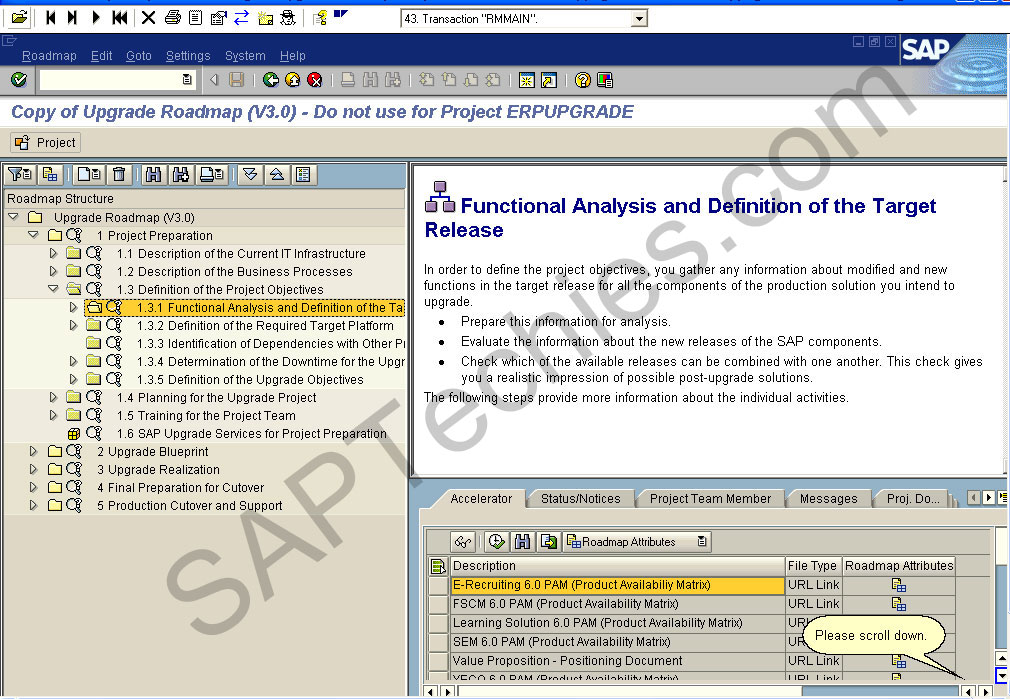The width and height of the screenshot is (1010, 699).
Task: Click the printer icon in the top player toolbar
Action: pyautogui.click(x=173, y=17)
